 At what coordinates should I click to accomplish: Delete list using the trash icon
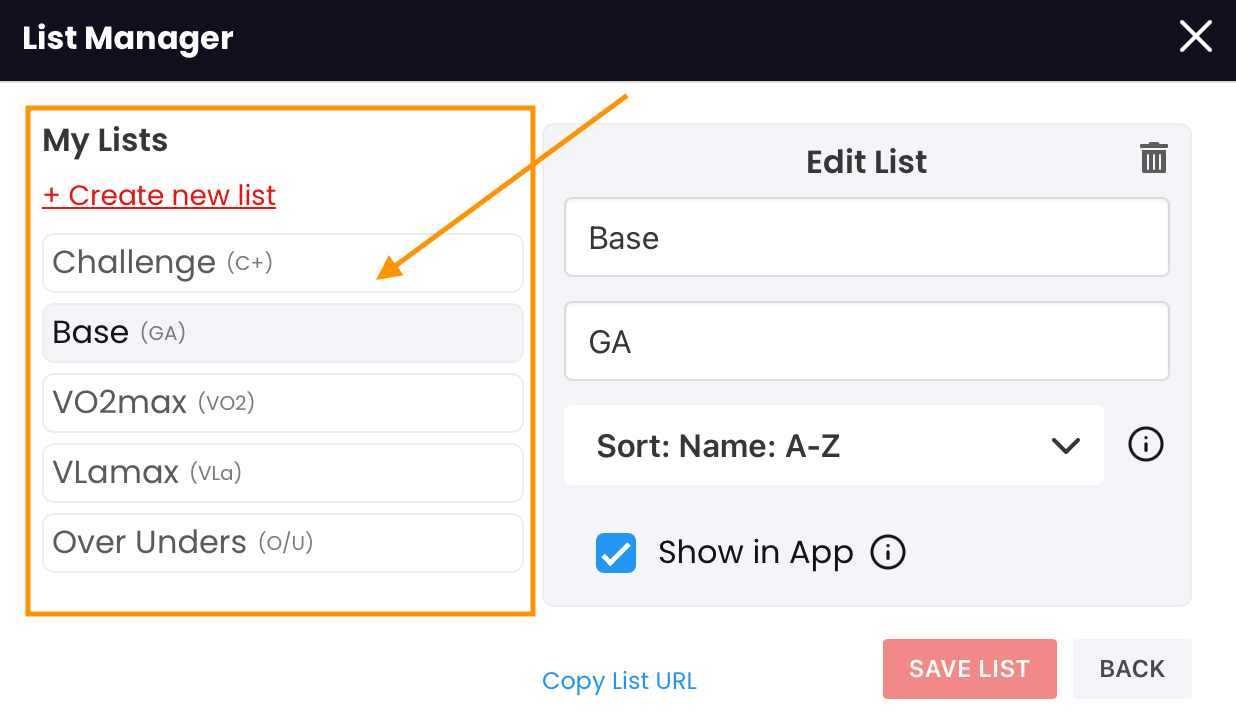pyautogui.click(x=1153, y=158)
